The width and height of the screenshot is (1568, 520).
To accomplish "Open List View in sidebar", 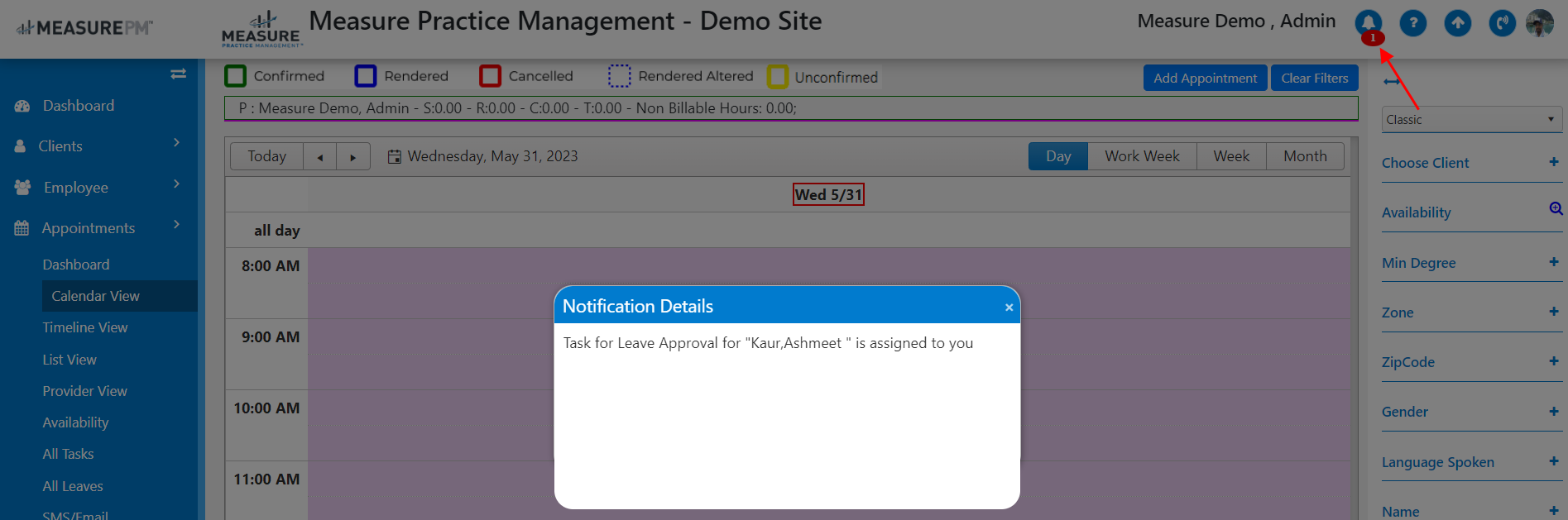I will (x=70, y=360).
